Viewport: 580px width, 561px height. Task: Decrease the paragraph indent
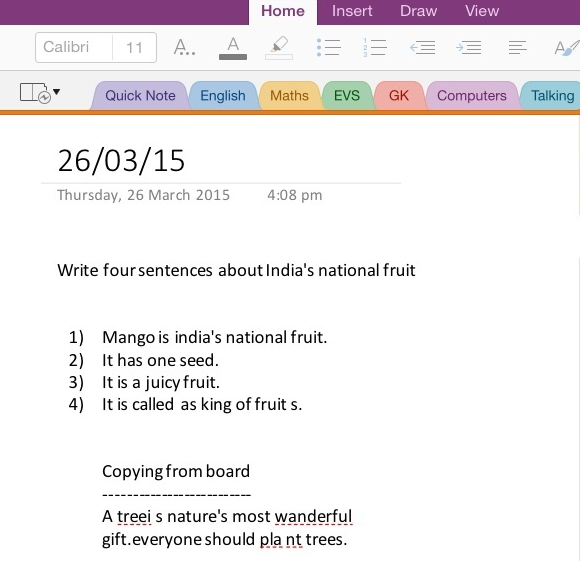tap(423, 48)
